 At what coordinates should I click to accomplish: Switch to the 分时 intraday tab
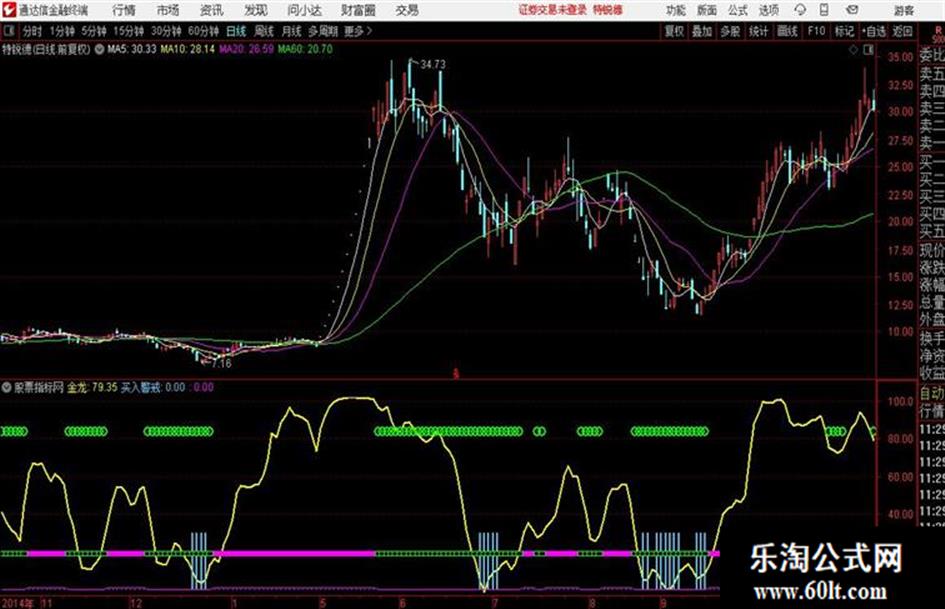pos(33,31)
